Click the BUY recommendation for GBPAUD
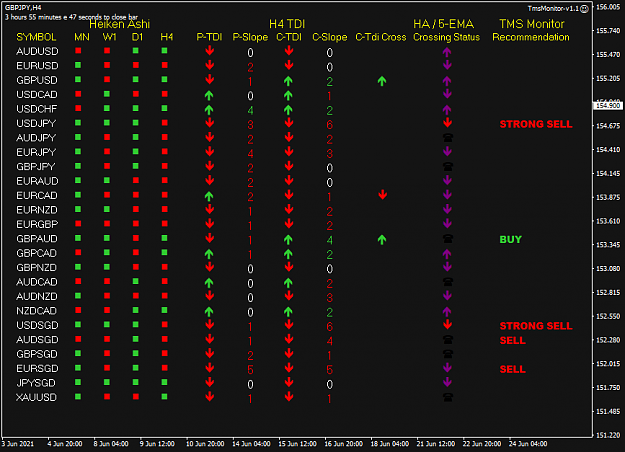This screenshot has width=625, height=452. tap(511, 239)
